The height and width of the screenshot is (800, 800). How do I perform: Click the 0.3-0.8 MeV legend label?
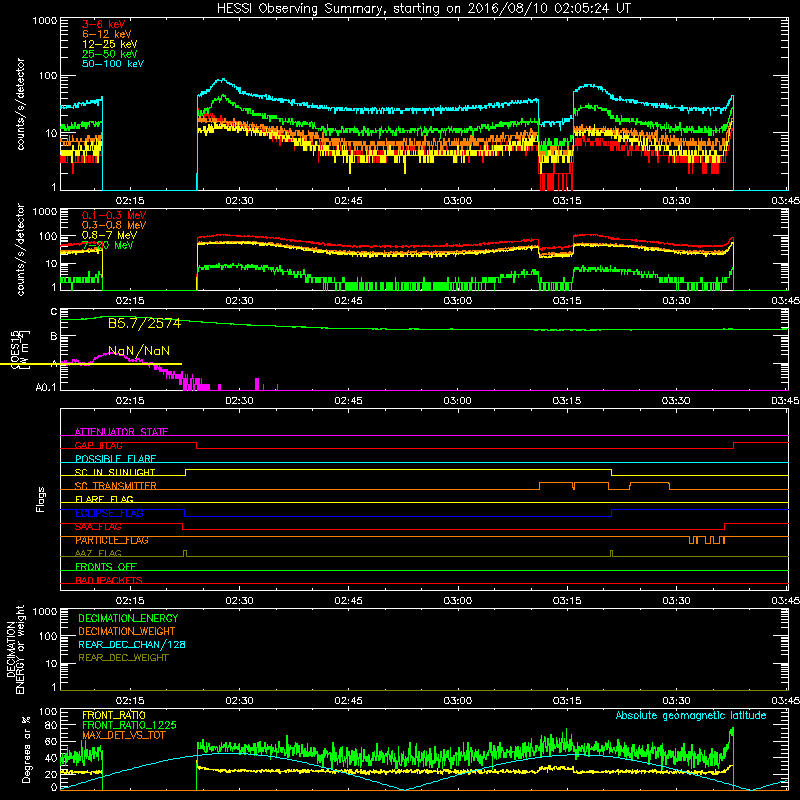(x=114, y=225)
